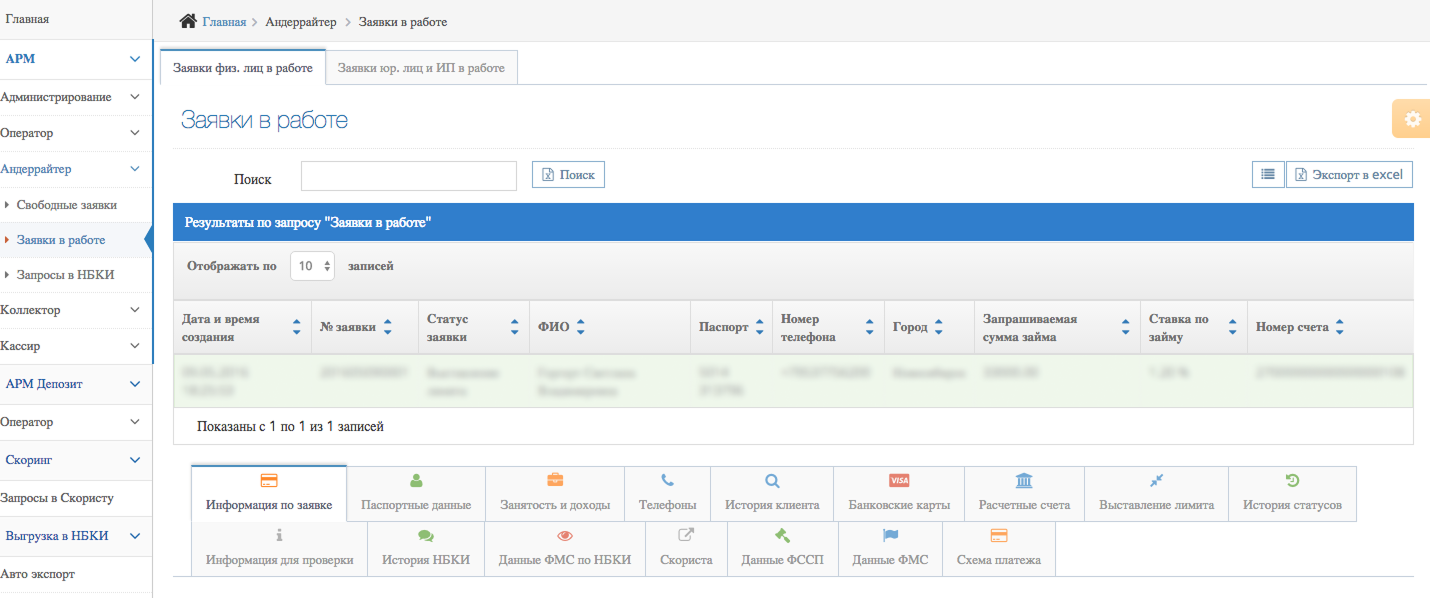Sort by Дата и время создания column
Screen dimensions: 1430x598
pyautogui.click(x=296, y=327)
